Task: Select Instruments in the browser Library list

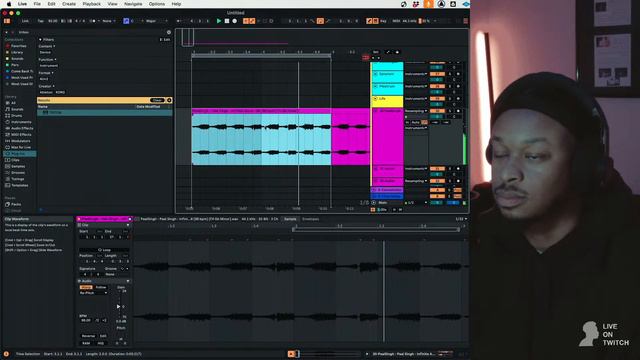Action: [21, 122]
